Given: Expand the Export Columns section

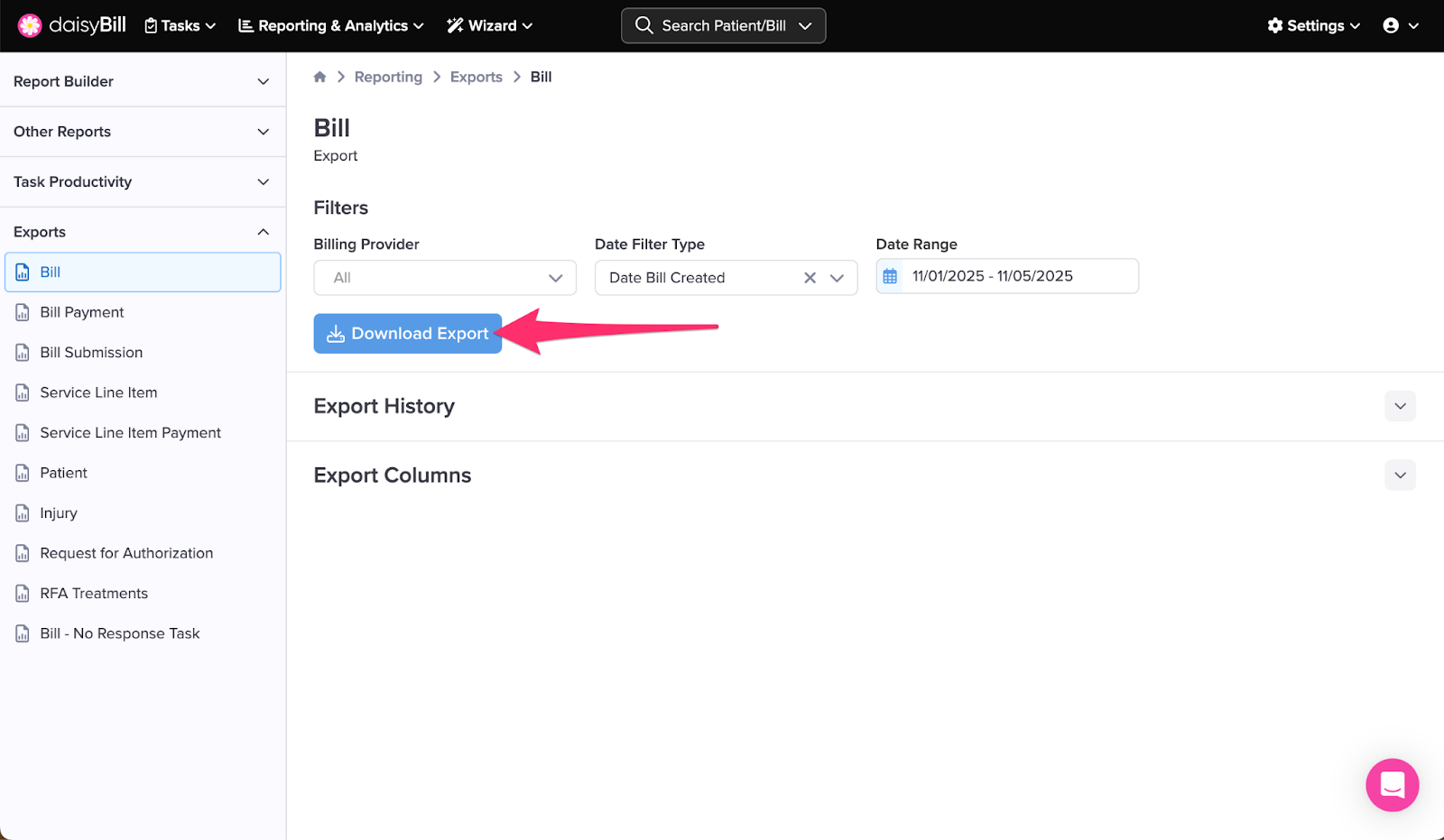Looking at the screenshot, I should 1400,475.
